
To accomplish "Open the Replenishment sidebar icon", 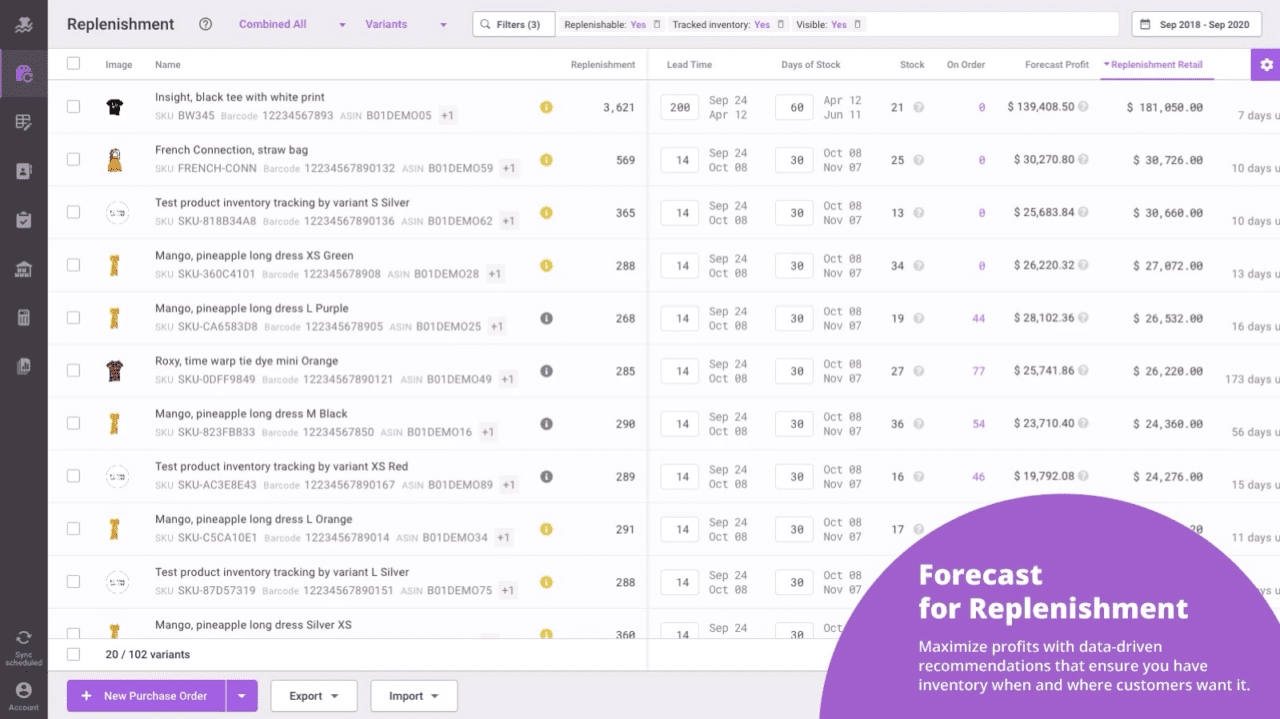I will pos(22,72).
